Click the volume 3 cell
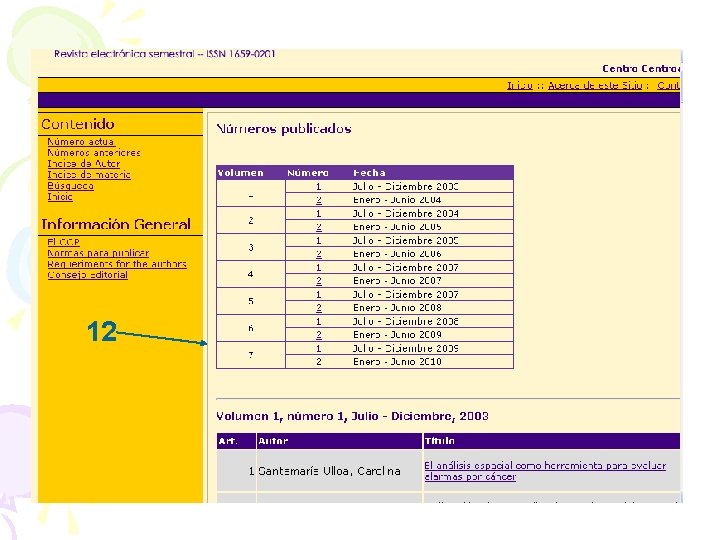Viewport: 720px width, 540px height. 251,248
